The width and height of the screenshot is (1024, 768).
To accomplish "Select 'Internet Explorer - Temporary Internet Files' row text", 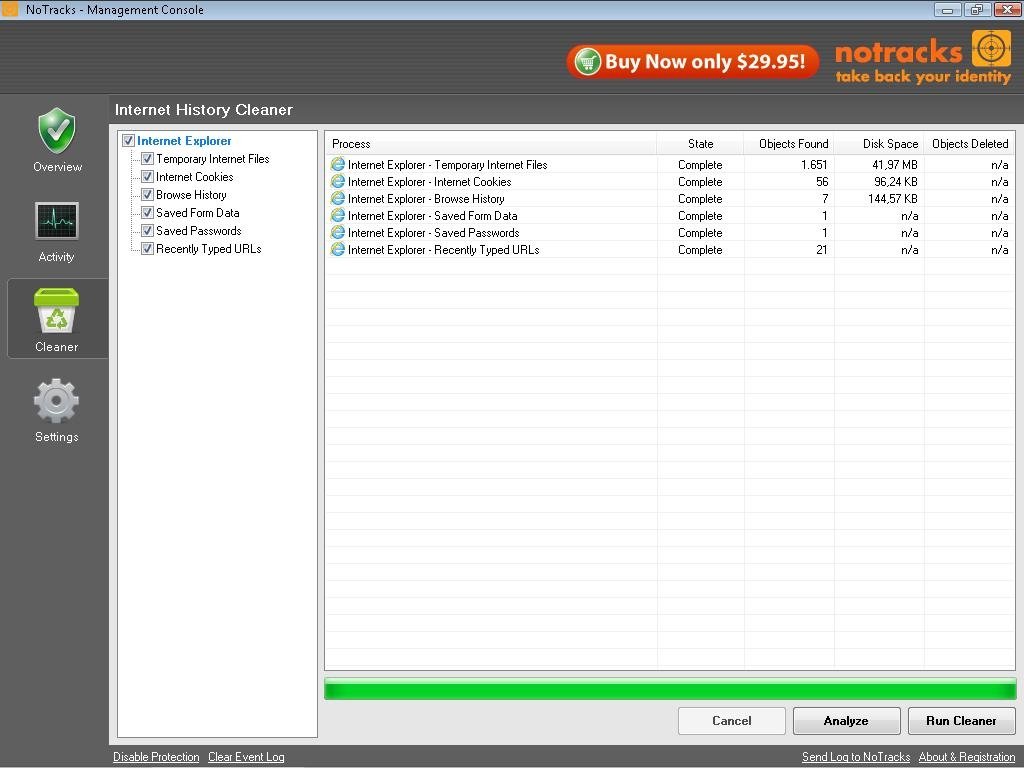I will [447, 165].
